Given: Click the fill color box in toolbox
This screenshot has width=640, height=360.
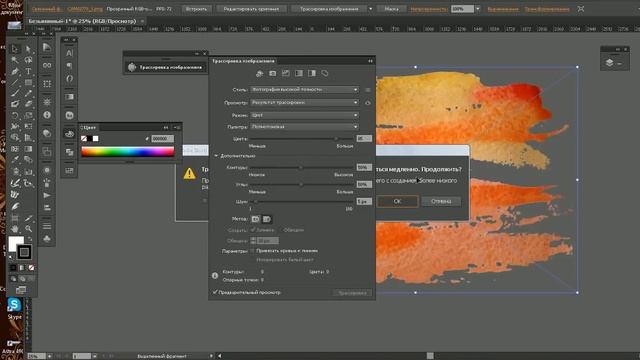Looking at the screenshot, I should (x=15, y=242).
